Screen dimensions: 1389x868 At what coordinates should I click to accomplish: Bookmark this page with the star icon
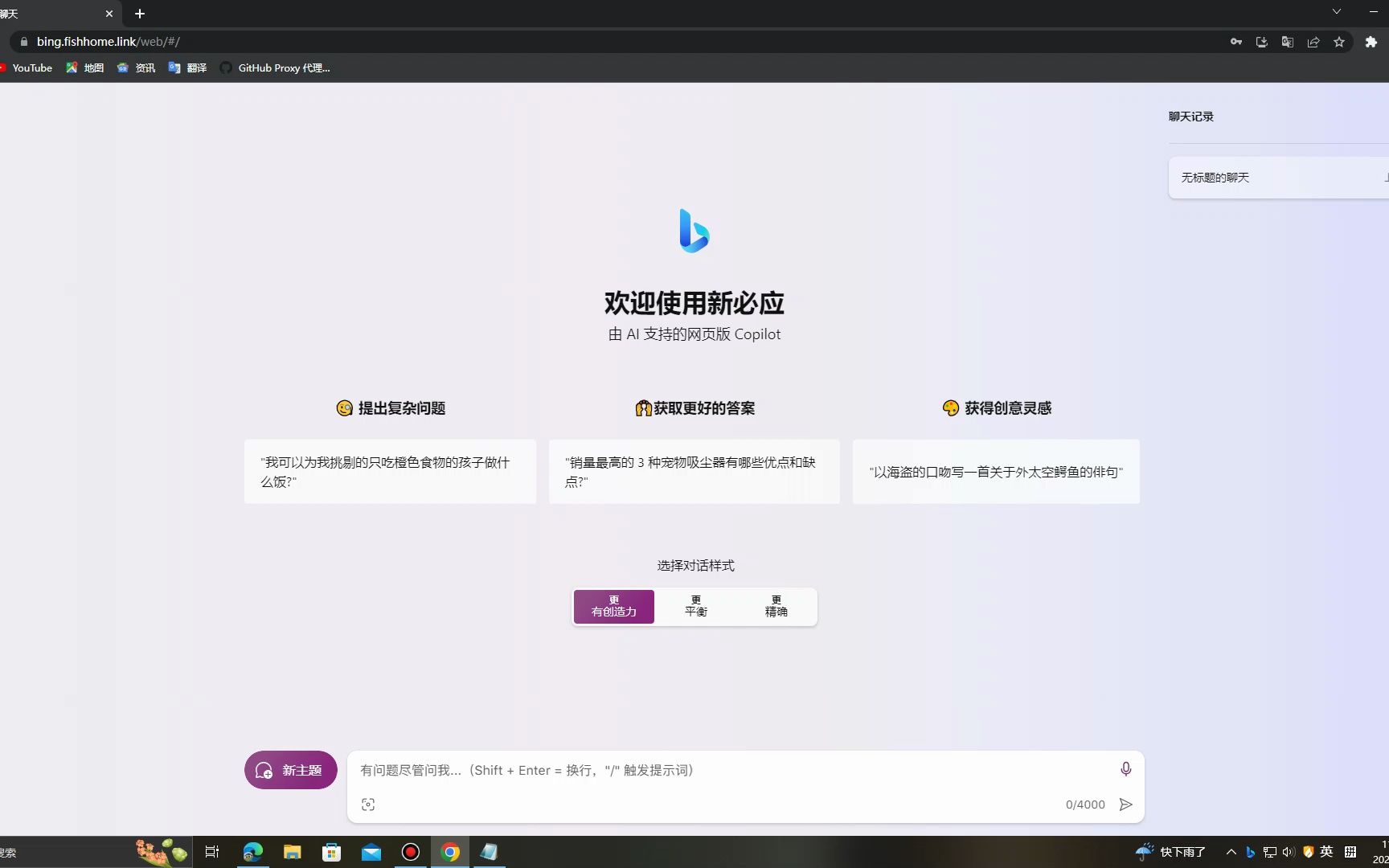click(1339, 42)
